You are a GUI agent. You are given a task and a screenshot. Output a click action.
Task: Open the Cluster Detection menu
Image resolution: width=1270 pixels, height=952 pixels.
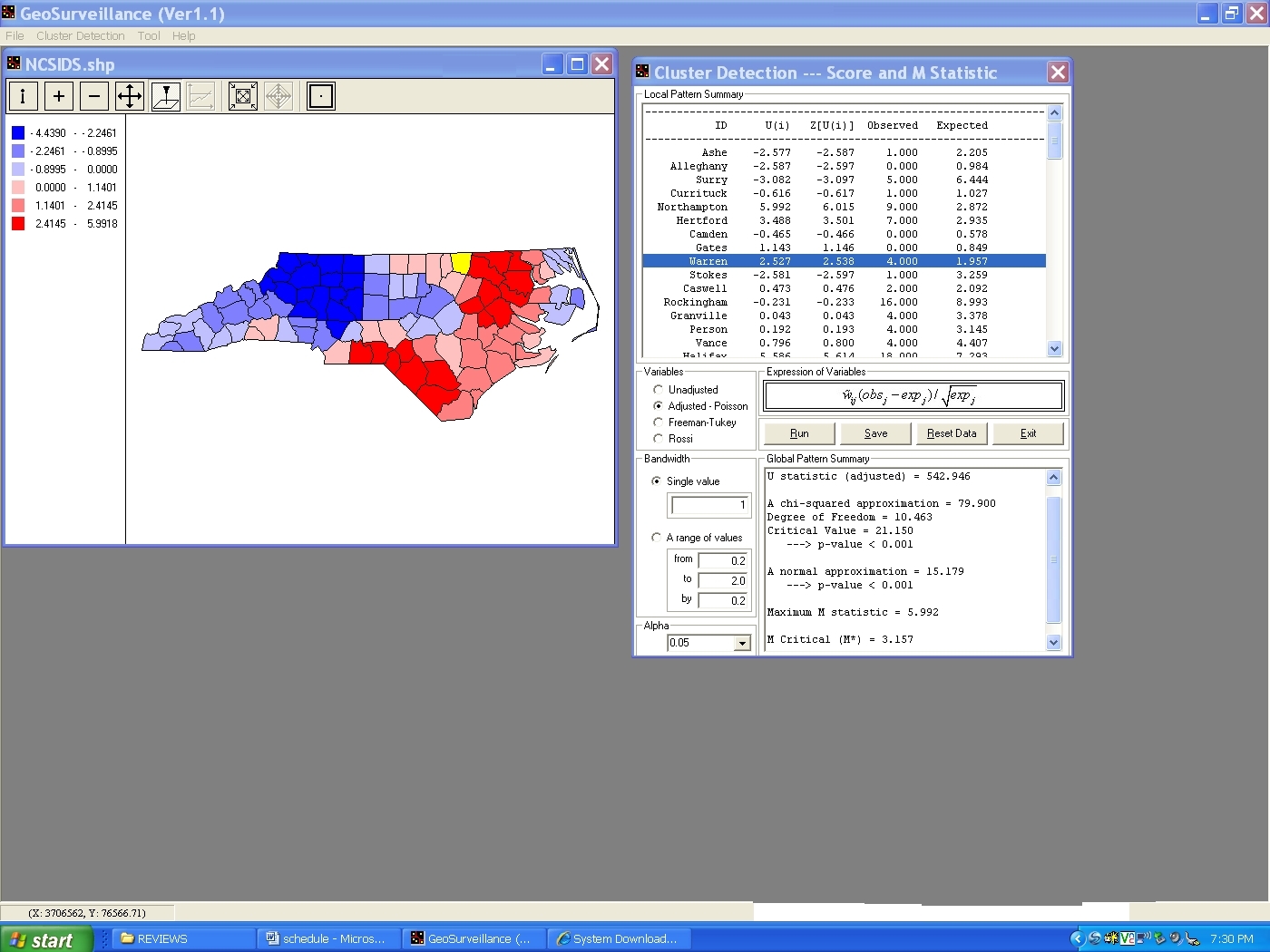pyautogui.click(x=81, y=36)
